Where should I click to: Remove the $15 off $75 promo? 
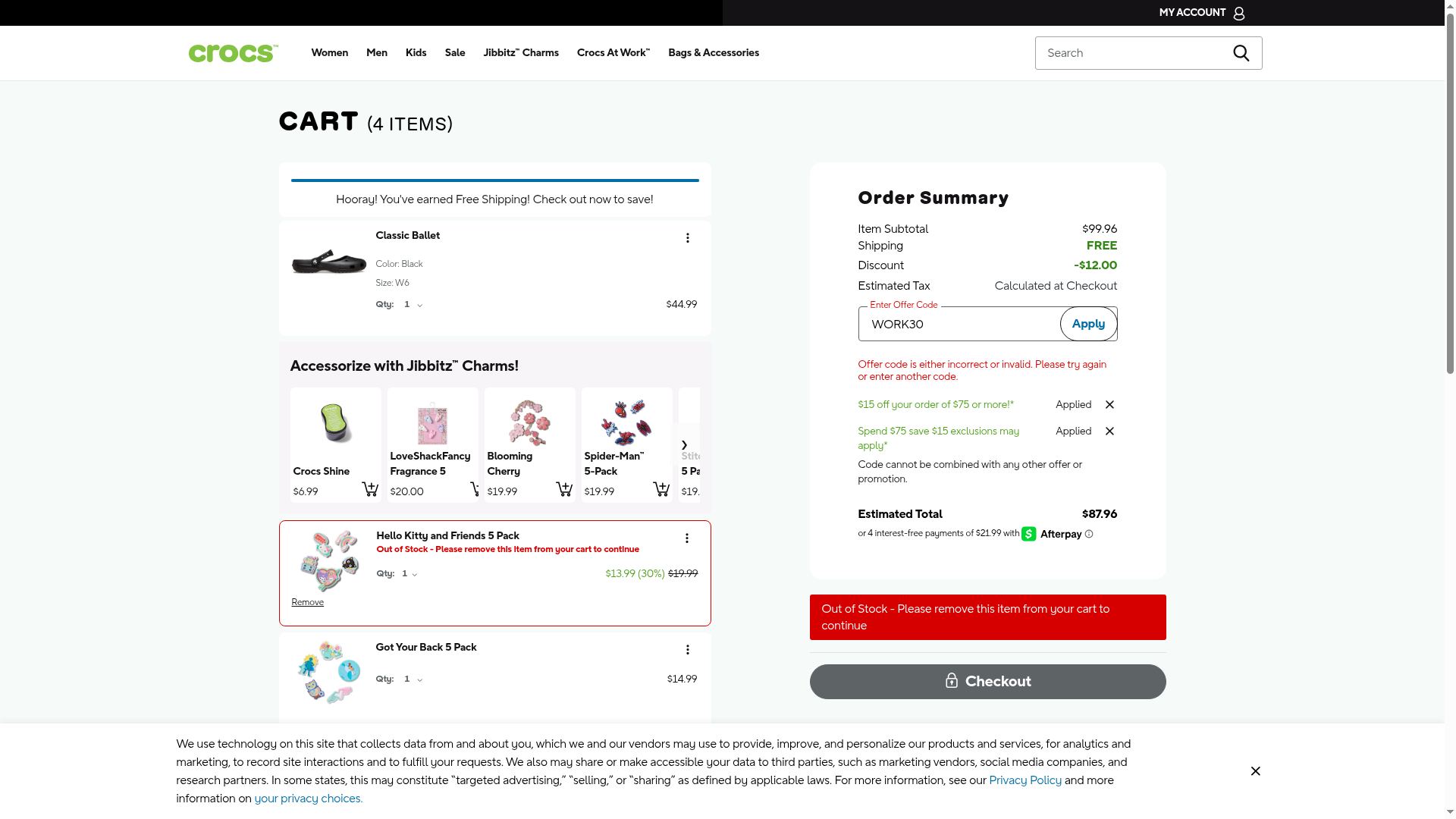1109,405
